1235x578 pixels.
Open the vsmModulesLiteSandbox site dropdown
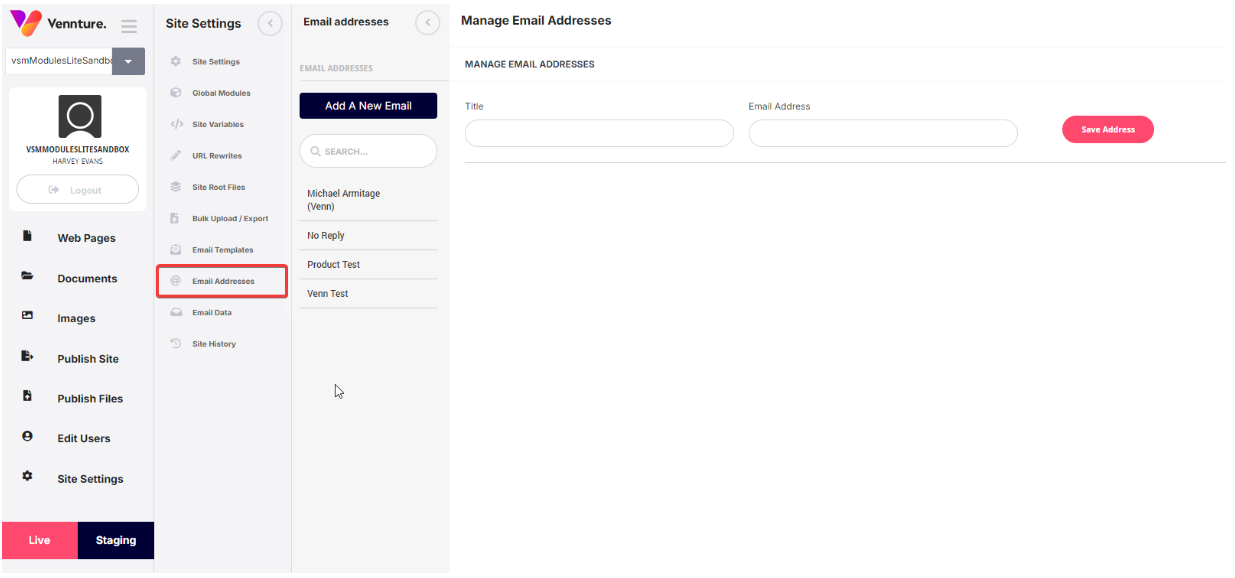click(x=128, y=61)
